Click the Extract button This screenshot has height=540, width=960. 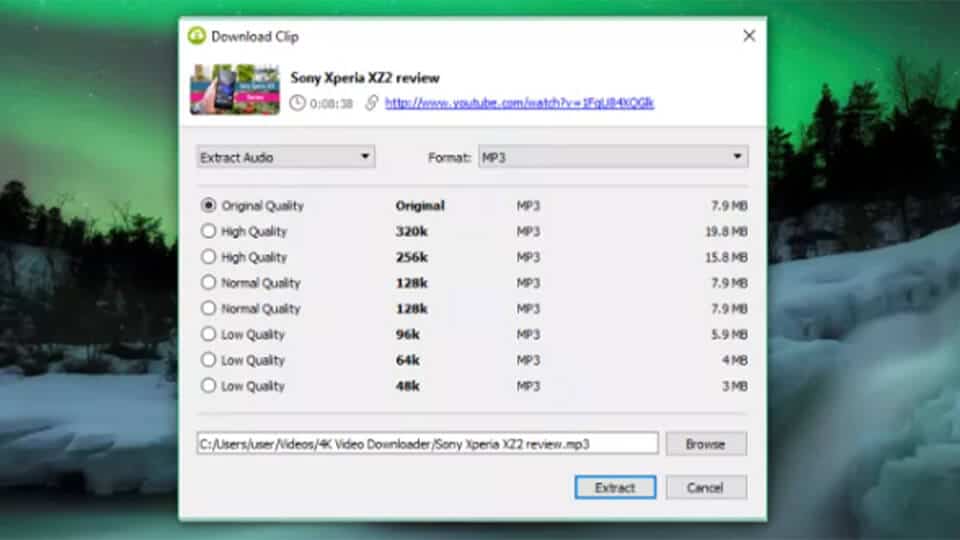tap(615, 487)
